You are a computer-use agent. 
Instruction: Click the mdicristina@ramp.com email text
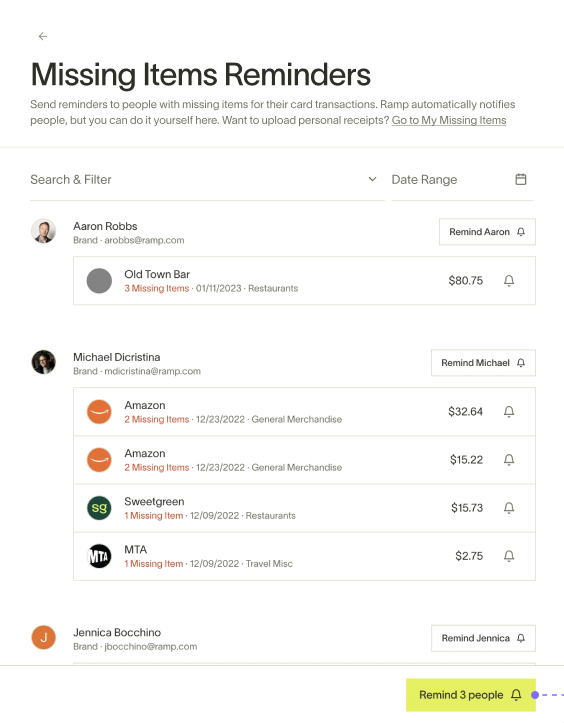coord(153,371)
